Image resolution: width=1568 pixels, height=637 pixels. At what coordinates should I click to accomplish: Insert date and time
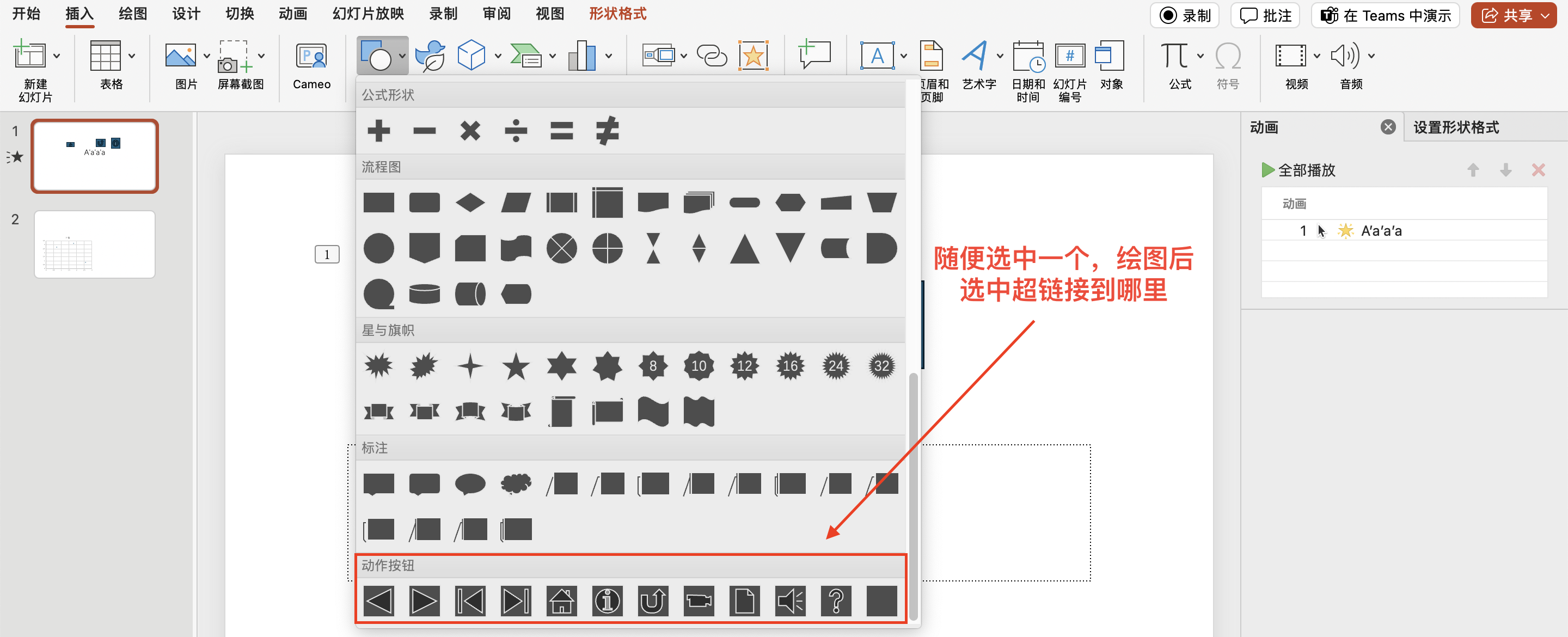(x=1028, y=71)
